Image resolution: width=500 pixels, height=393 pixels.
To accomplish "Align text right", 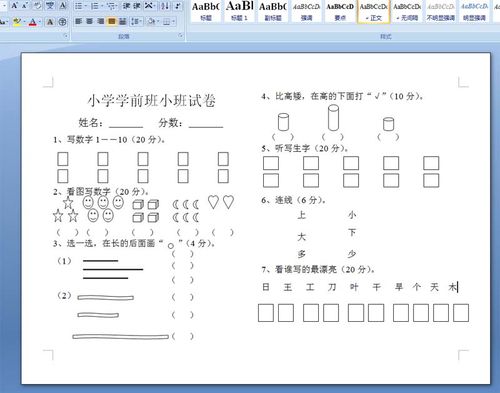I will click(100, 22).
